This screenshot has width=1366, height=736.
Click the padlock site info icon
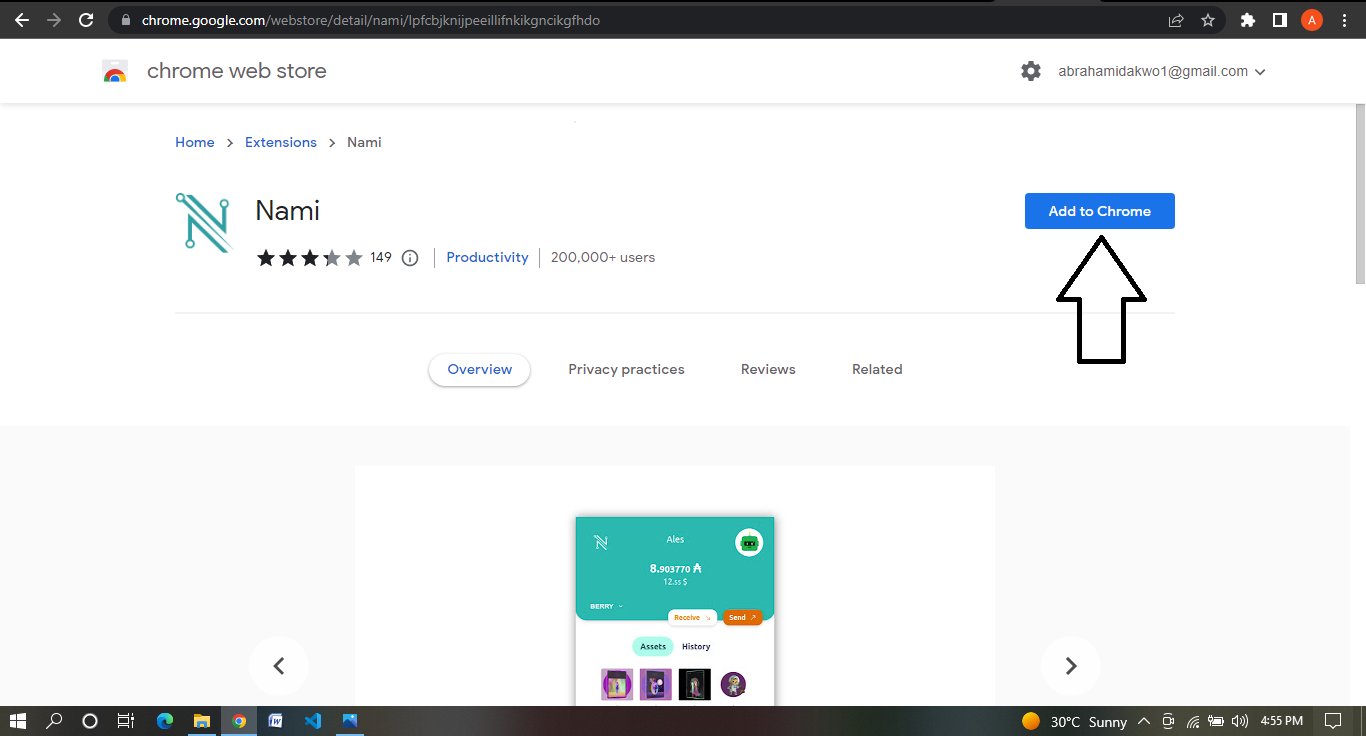[x=126, y=20]
